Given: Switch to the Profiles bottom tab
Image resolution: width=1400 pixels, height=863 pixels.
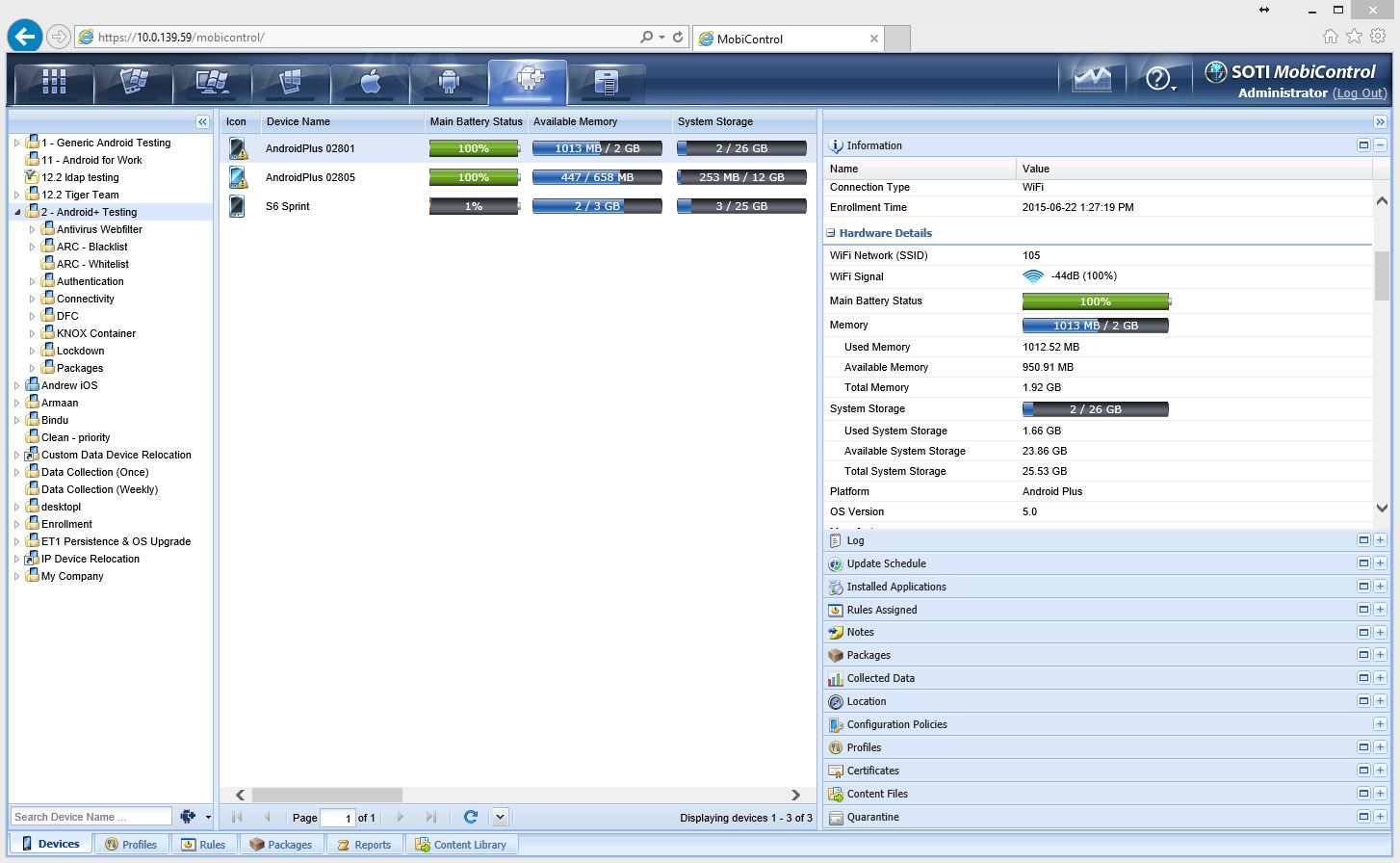Looking at the screenshot, I should 132,845.
